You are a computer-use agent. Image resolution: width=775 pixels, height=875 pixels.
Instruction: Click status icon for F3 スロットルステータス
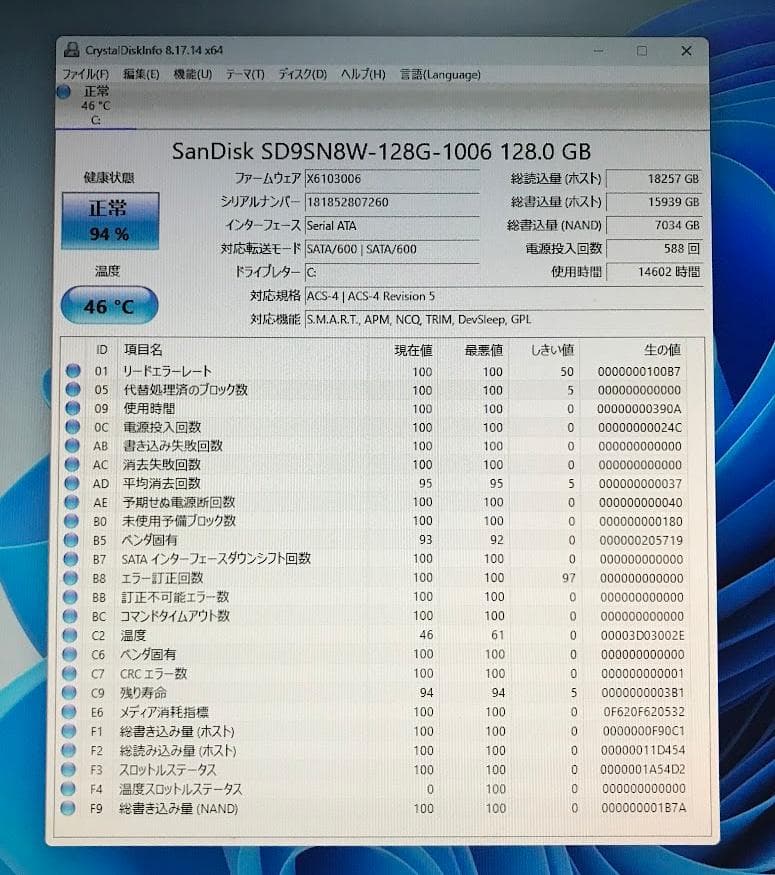click(68, 770)
